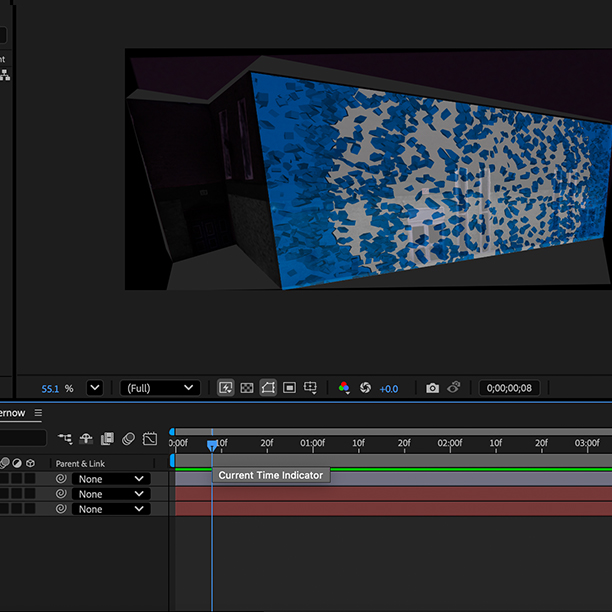This screenshot has height=612, width=612.
Task: Click the composition preview with blue shattering wall
Action: pyautogui.click(x=368, y=169)
